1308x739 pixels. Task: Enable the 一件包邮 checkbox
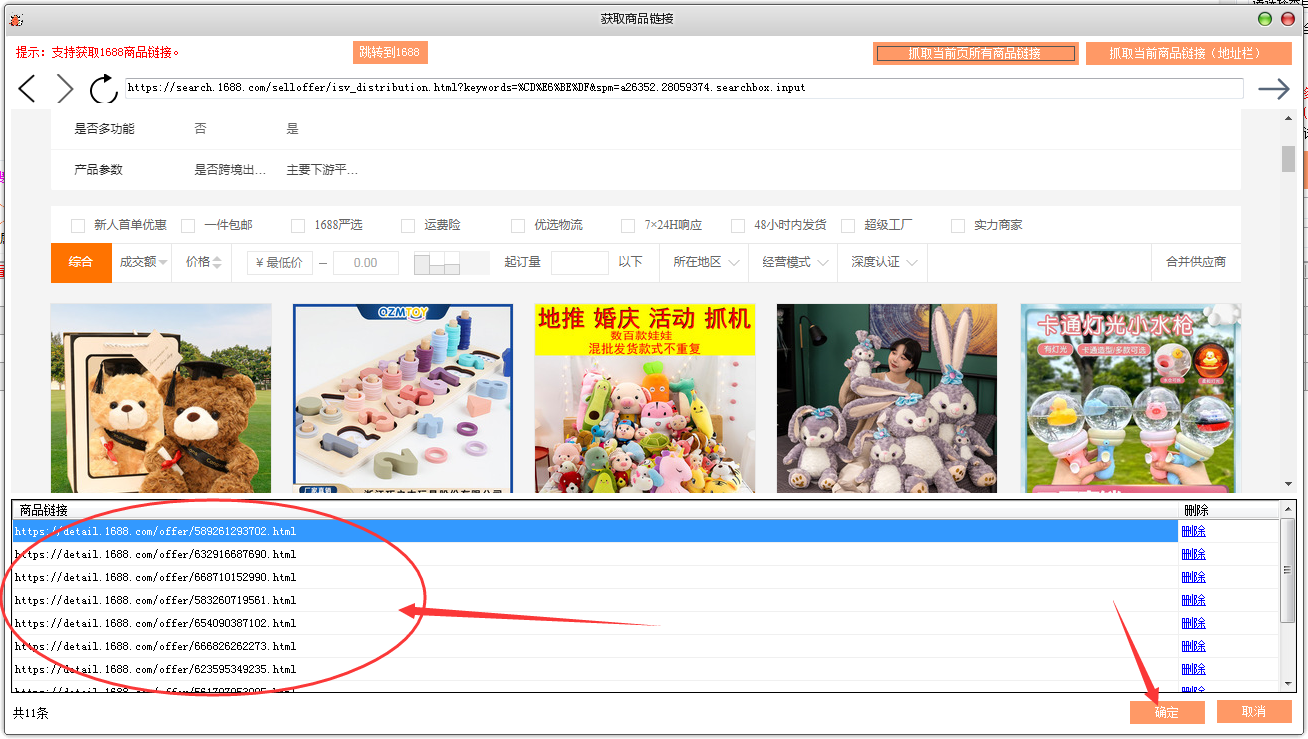[188, 226]
